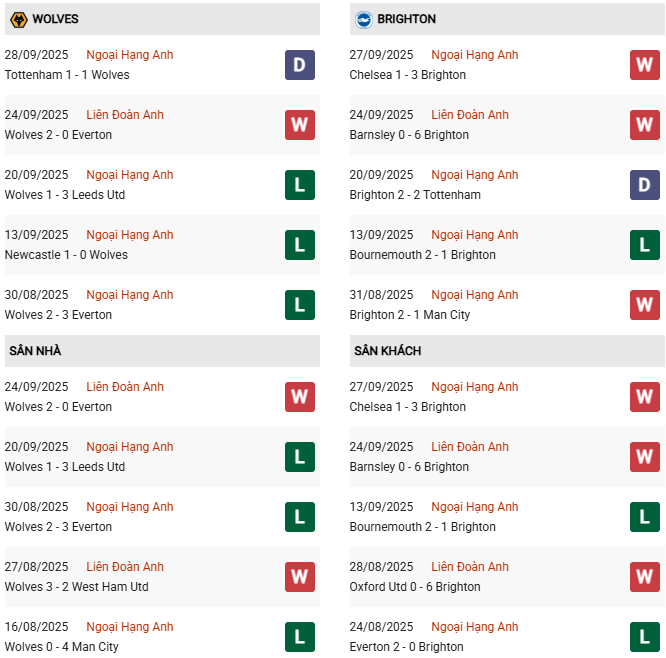Viewport: 666px width, 658px height.
Task: Open Ngoại Hạng Anh link dated 31/08/2025
Action: pyautogui.click(x=475, y=295)
